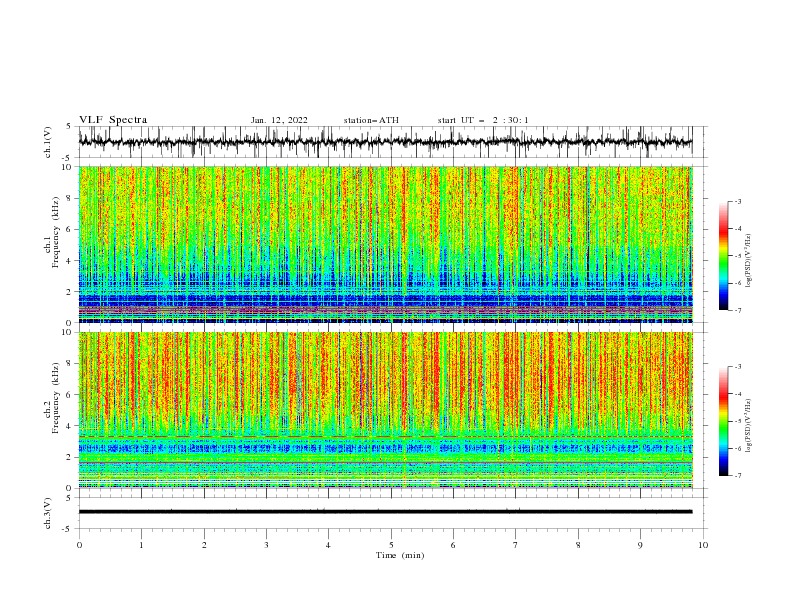This screenshot has height=612, width=792.
Task: Click time axis tick label '0'
Action: click(x=79, y=545)
